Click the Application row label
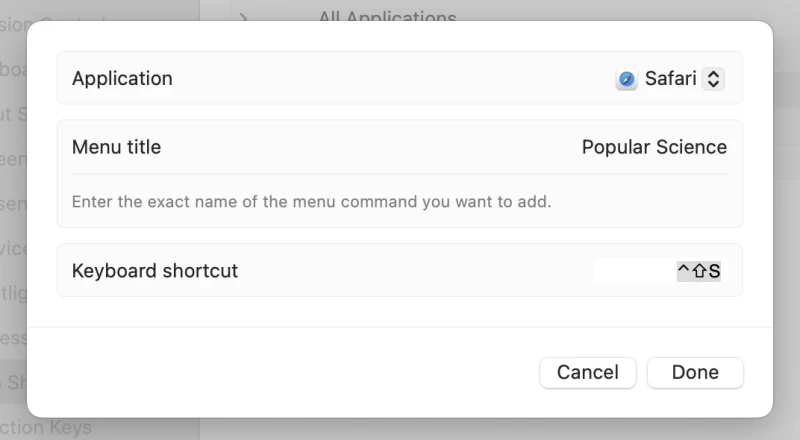Image resolution: width=800 pixels, height=440 pixels. pyautogui.click(x=122, y=79)
